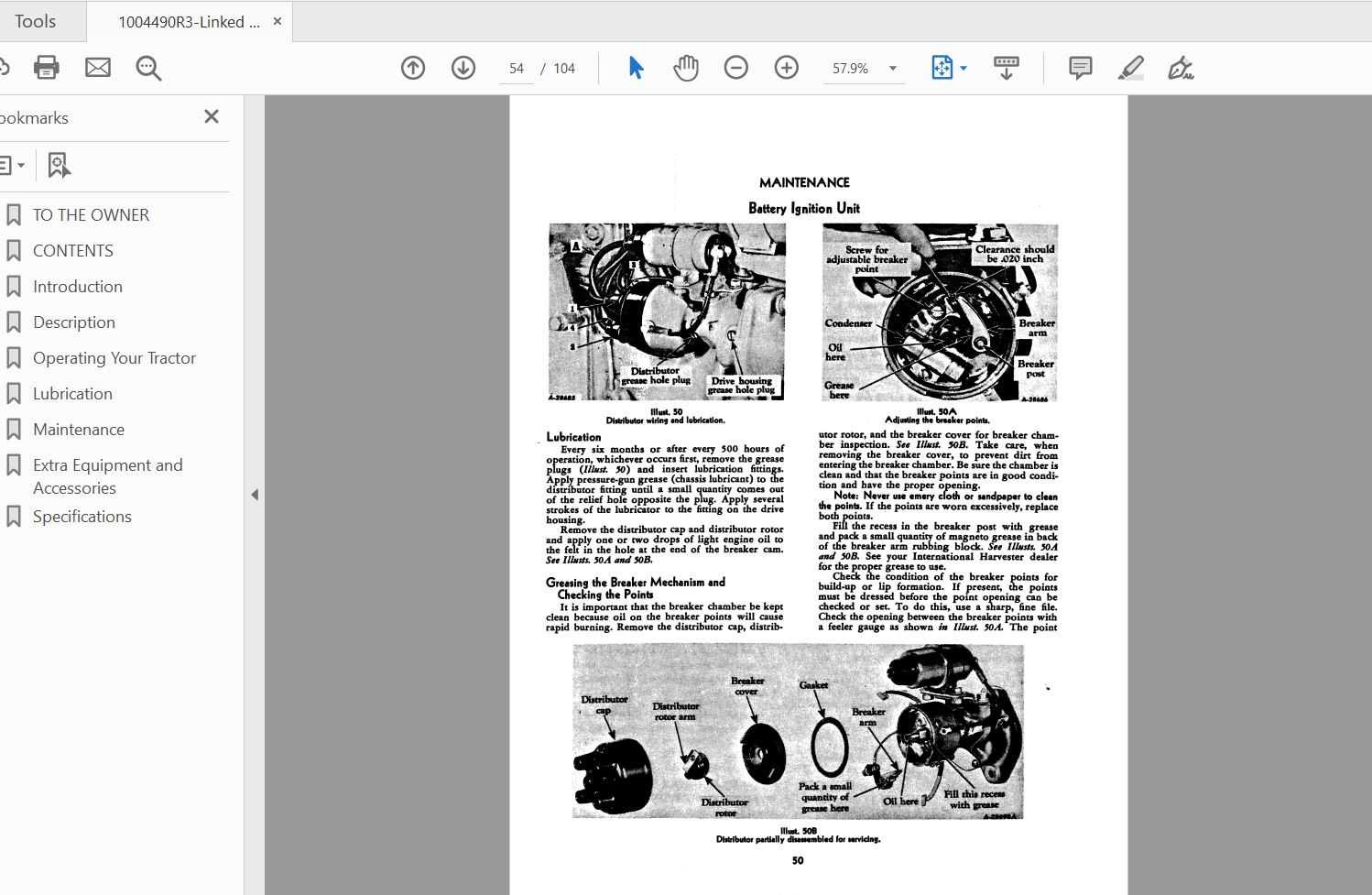Viewport: 1372px width, 895px height.
Task: Select the 1004490R3-Linked document tab
Action: point(189,22)
